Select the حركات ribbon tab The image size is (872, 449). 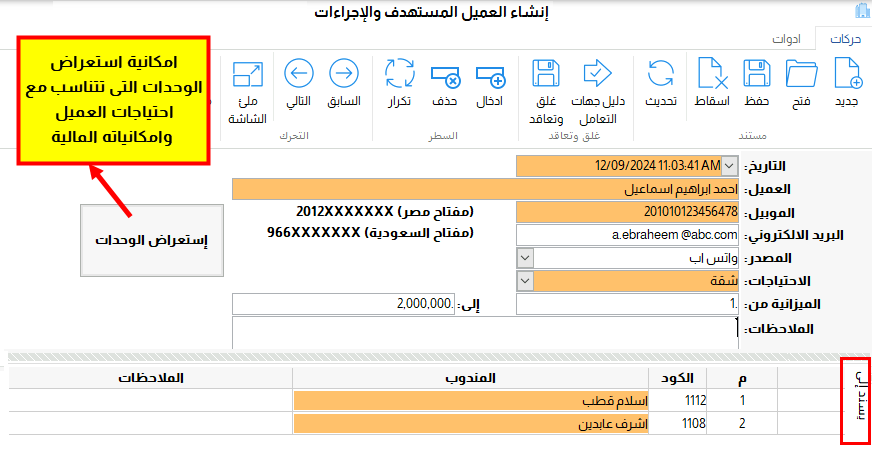click(x=839, y=40)
